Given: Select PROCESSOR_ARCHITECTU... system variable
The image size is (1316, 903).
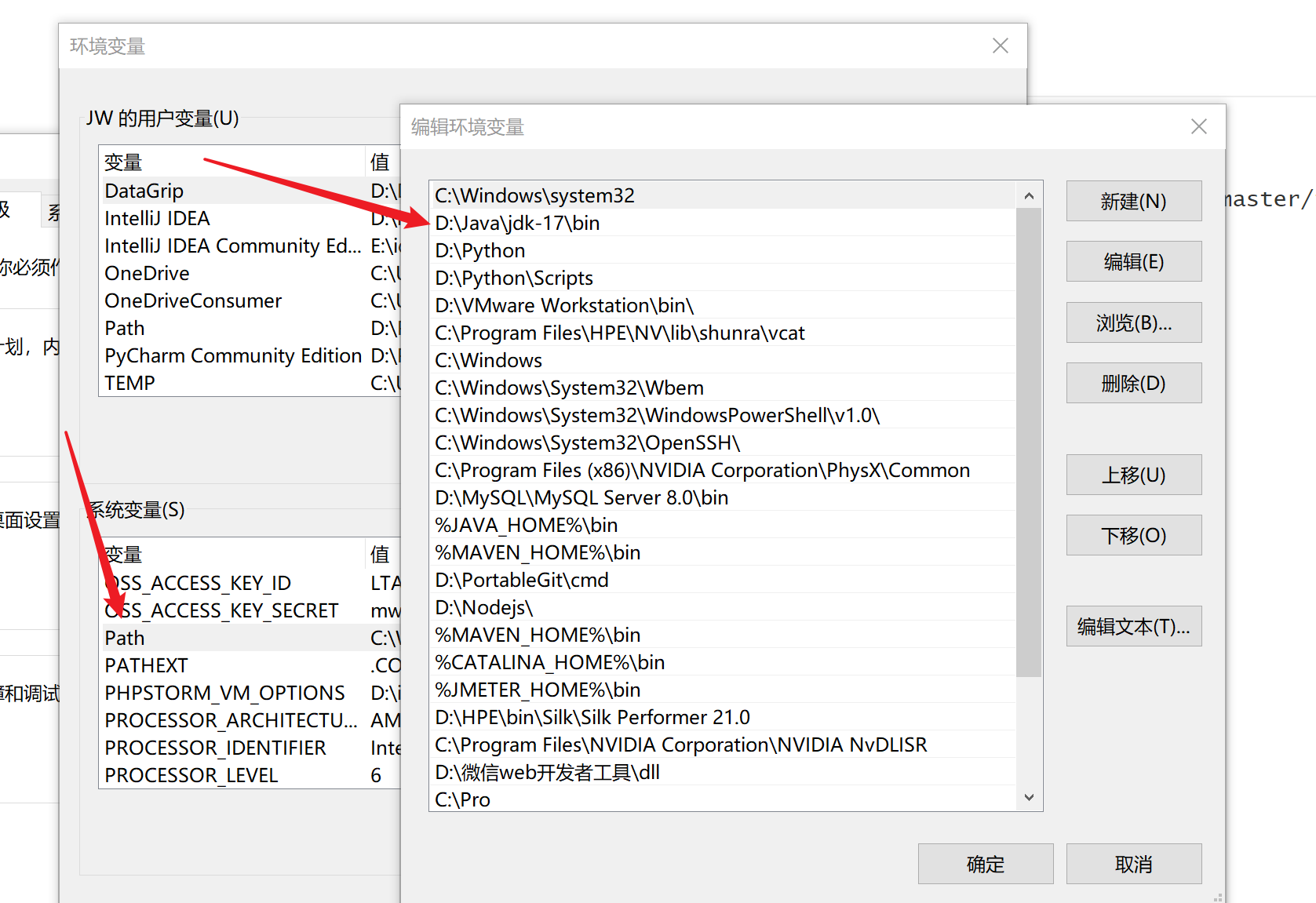Looking at the screenshot, I should coord(250,720).
